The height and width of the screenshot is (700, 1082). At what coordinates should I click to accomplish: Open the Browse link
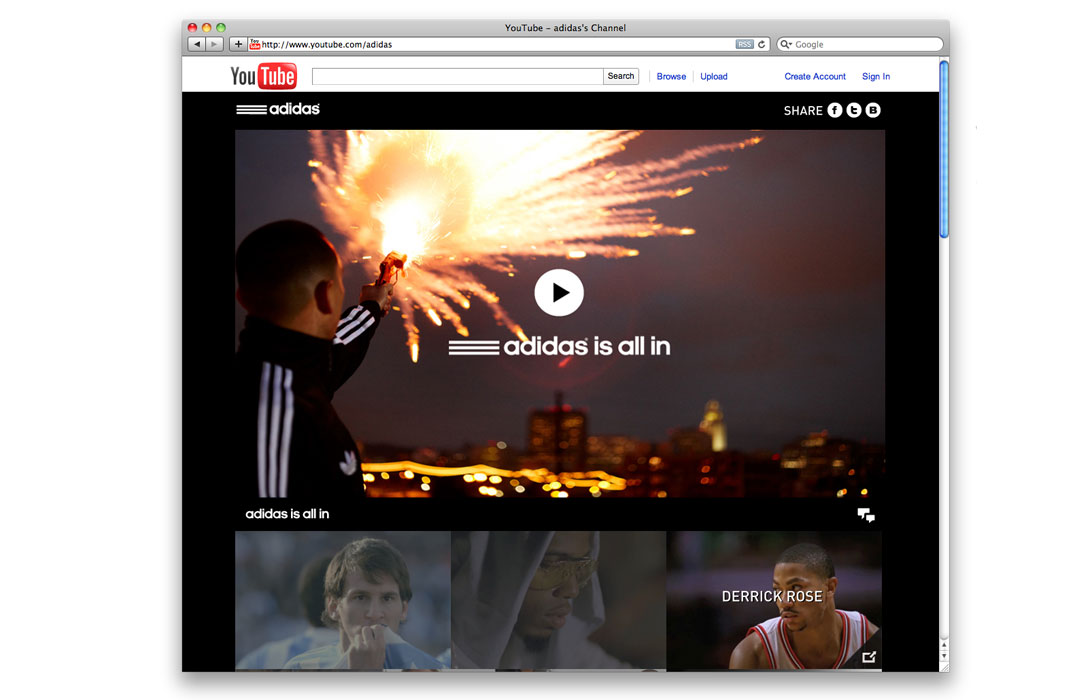tap(671, 77)
